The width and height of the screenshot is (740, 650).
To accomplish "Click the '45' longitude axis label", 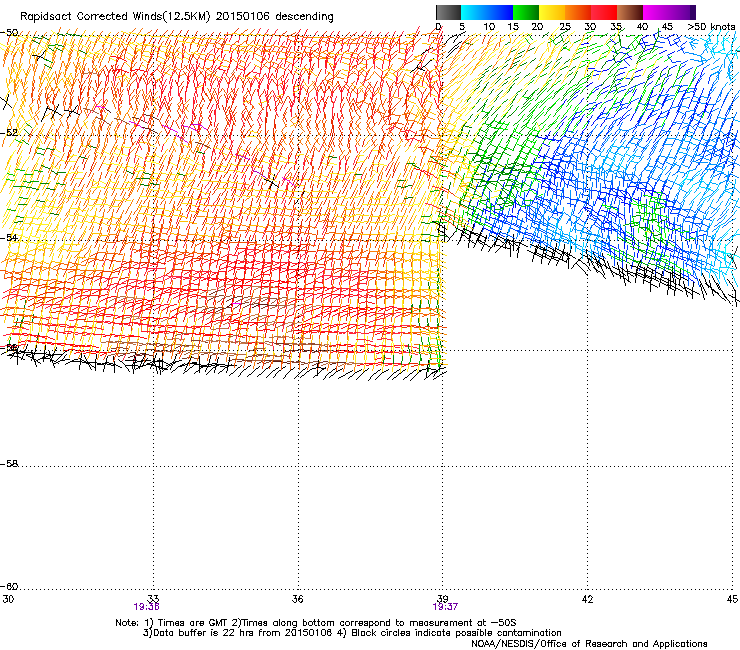I will (x=732, y=599).
